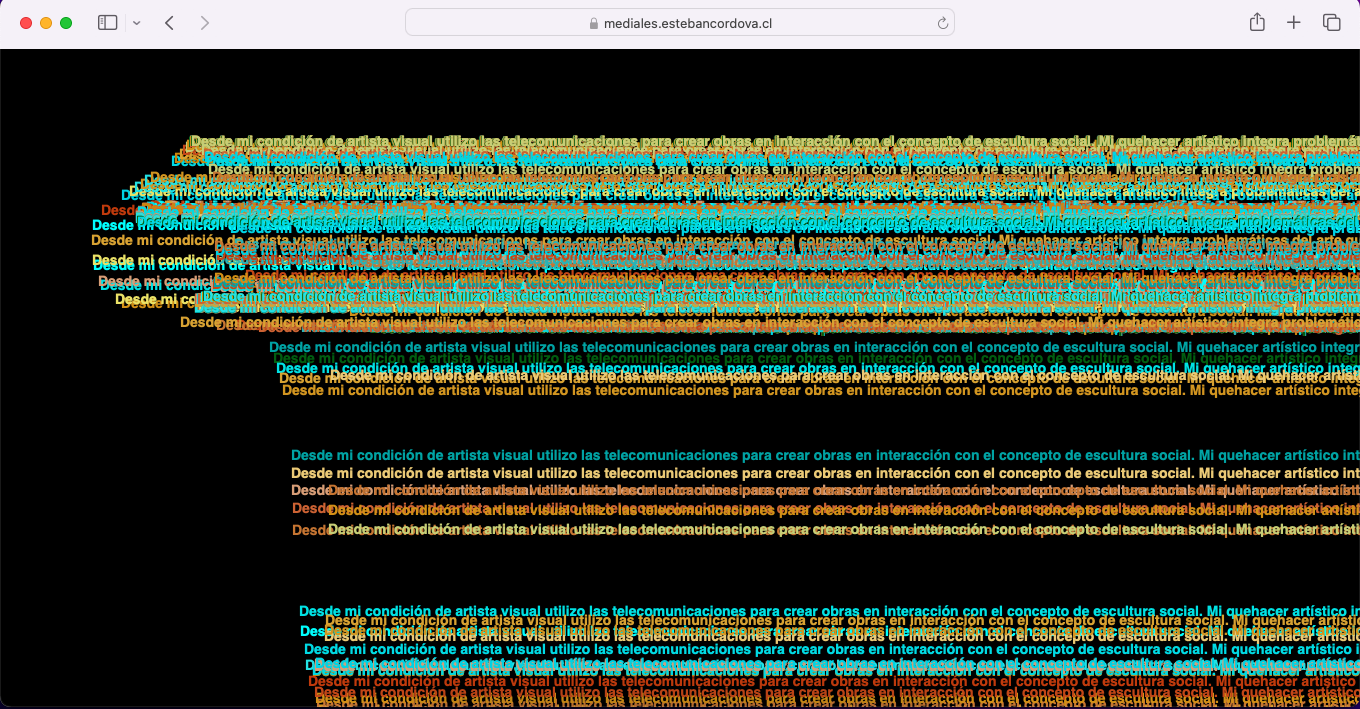
Task: Open the Share menu
Action: (1257, 22)
